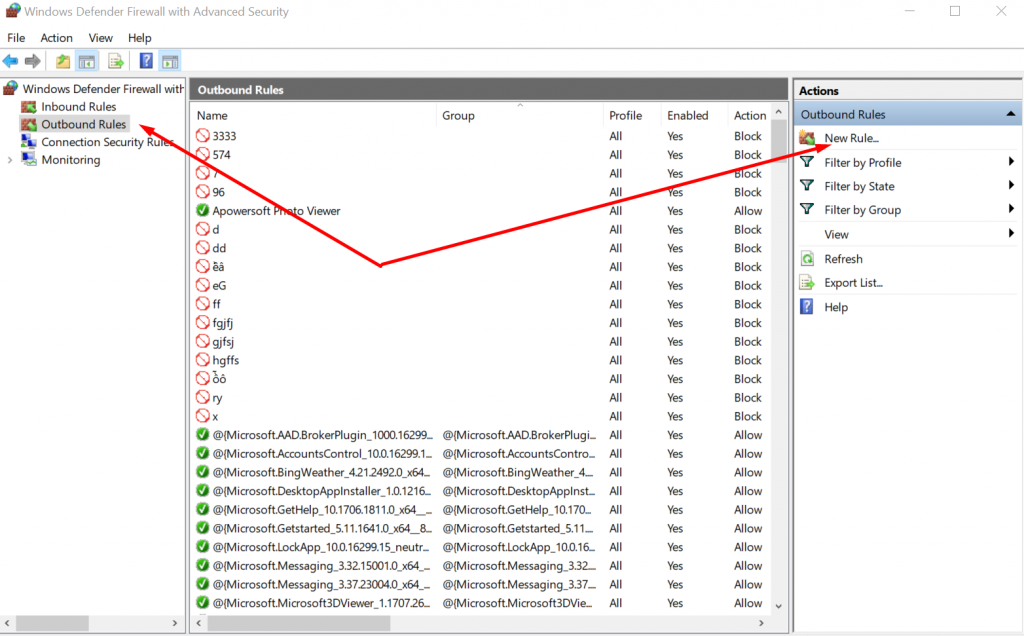The height and width of the screenshot is (636, 1024).
Task: Collapse the Outbound Rules actions section
Action: coord(1010,115)
